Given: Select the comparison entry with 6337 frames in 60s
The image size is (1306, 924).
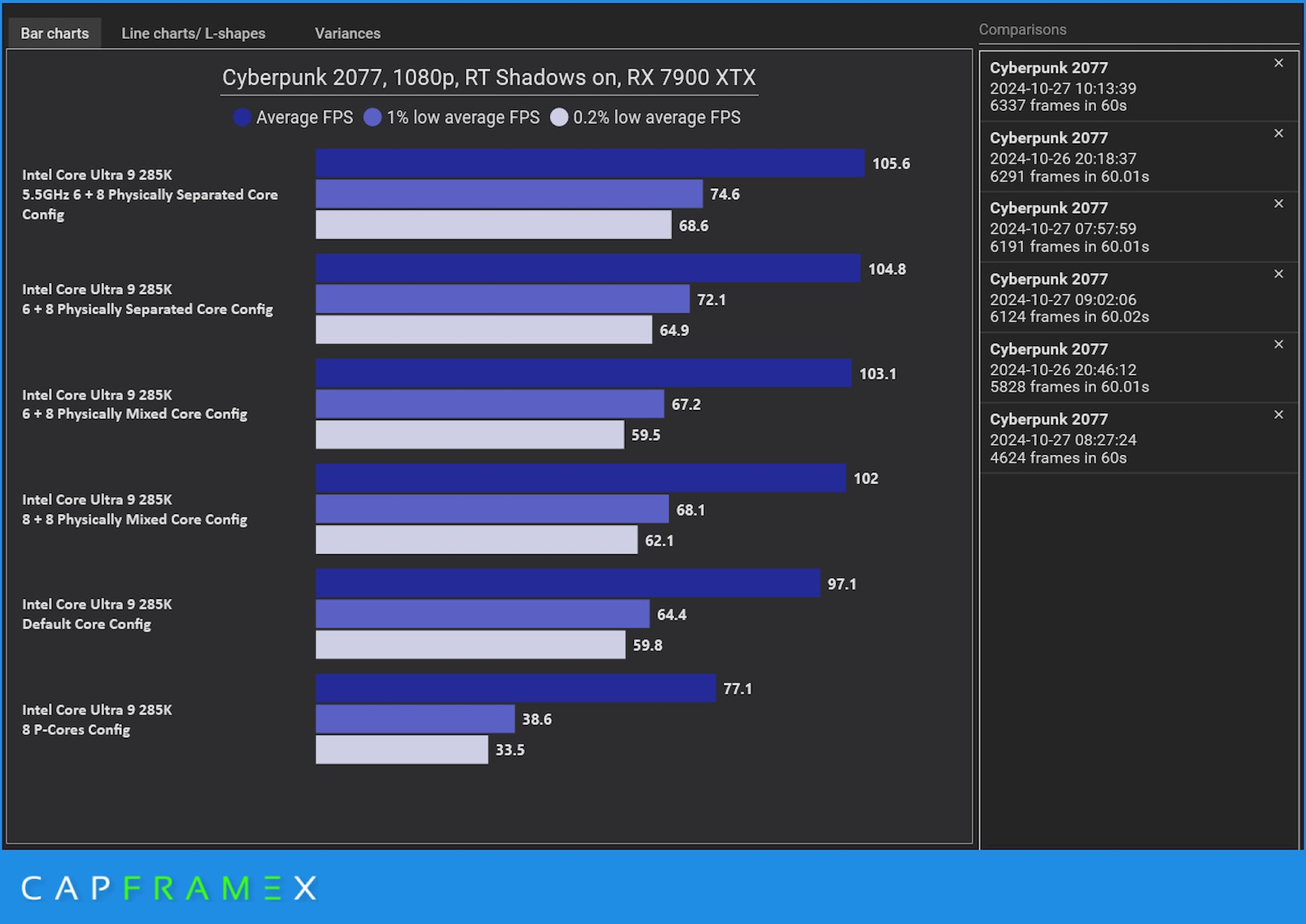Looking at the screenshot, I should pos(1139,86).
